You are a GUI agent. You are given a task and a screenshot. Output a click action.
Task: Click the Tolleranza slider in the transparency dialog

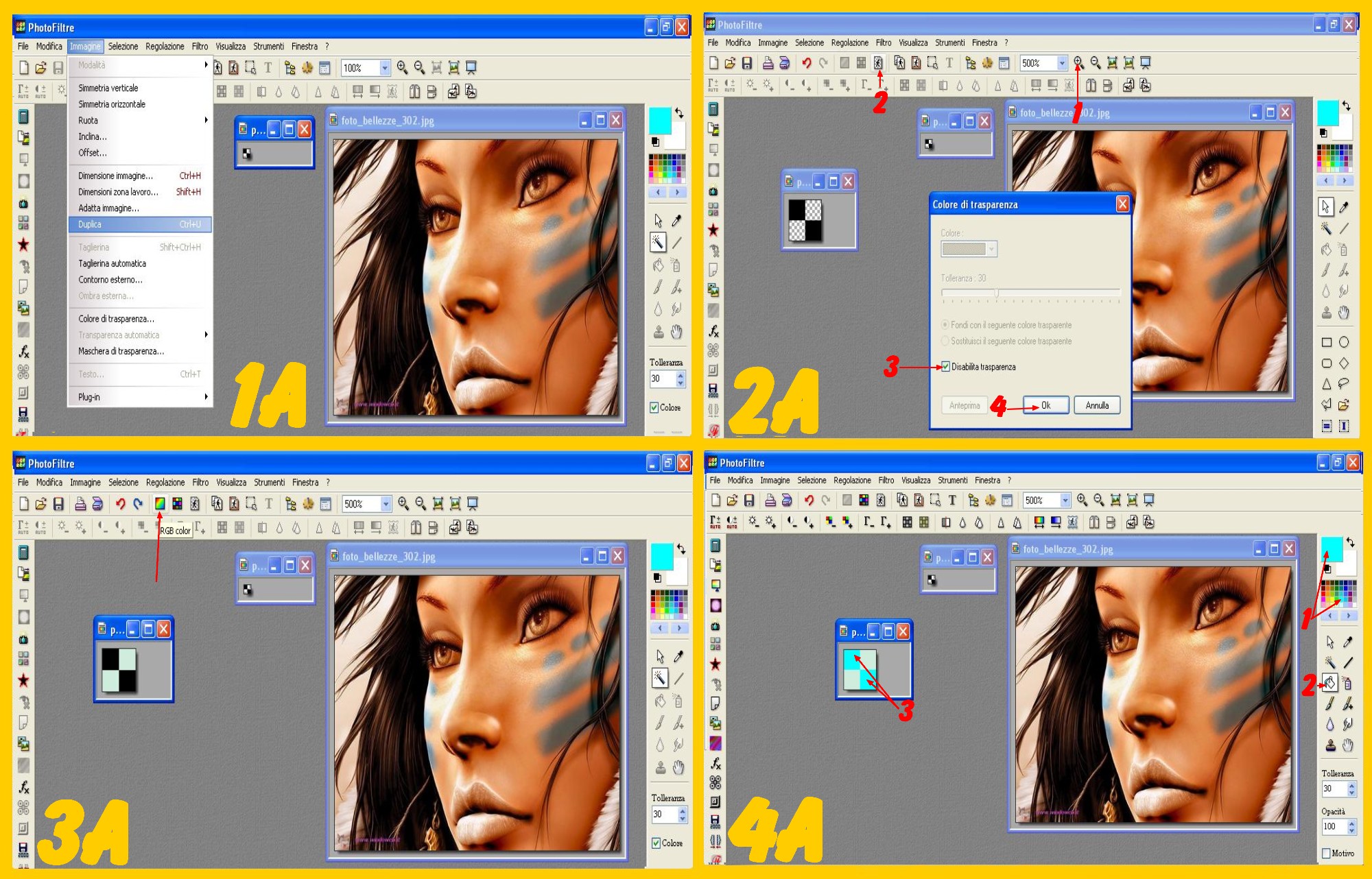pos(997,293)
